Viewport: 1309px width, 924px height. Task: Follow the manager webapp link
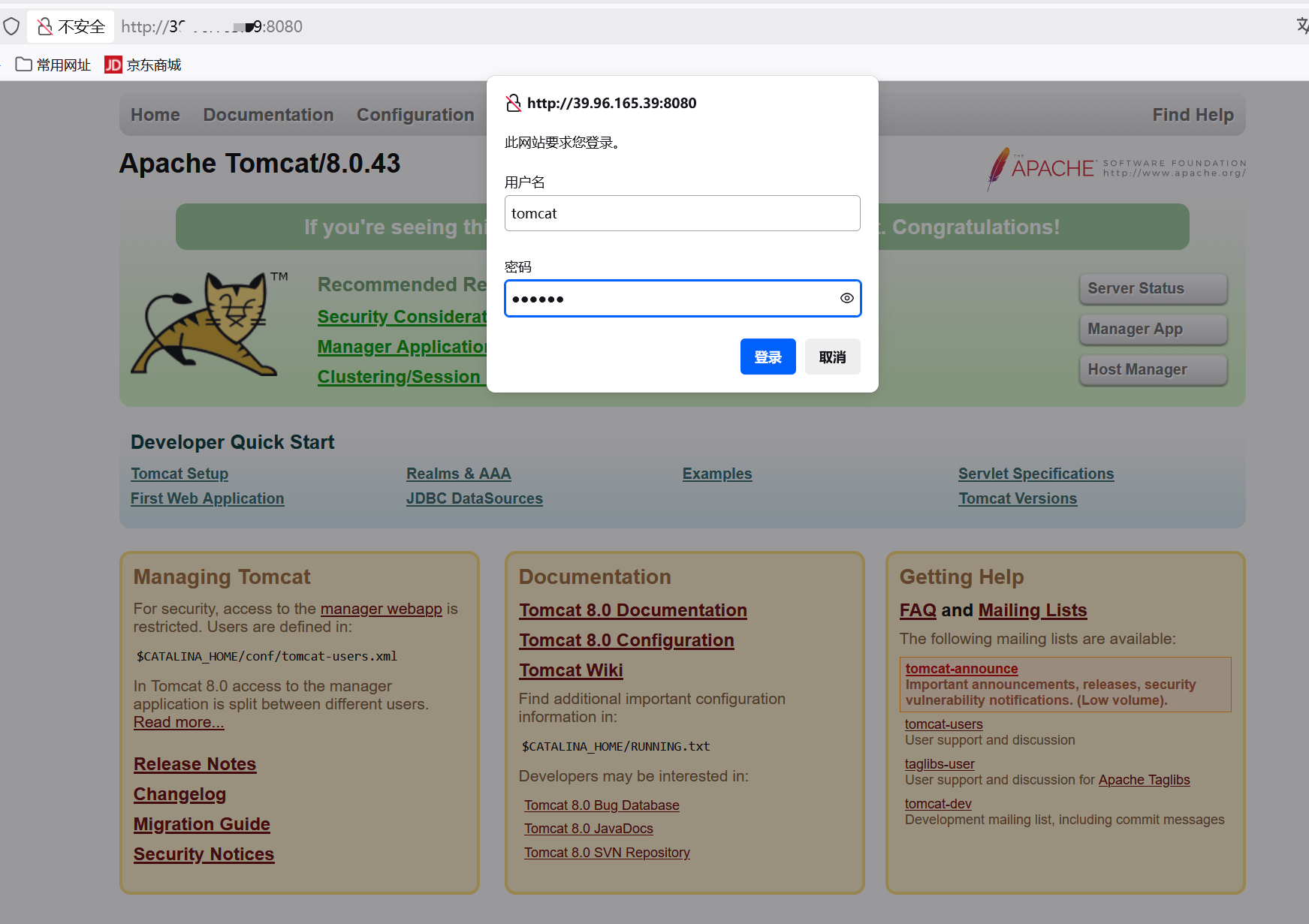(x=382, y=609)
